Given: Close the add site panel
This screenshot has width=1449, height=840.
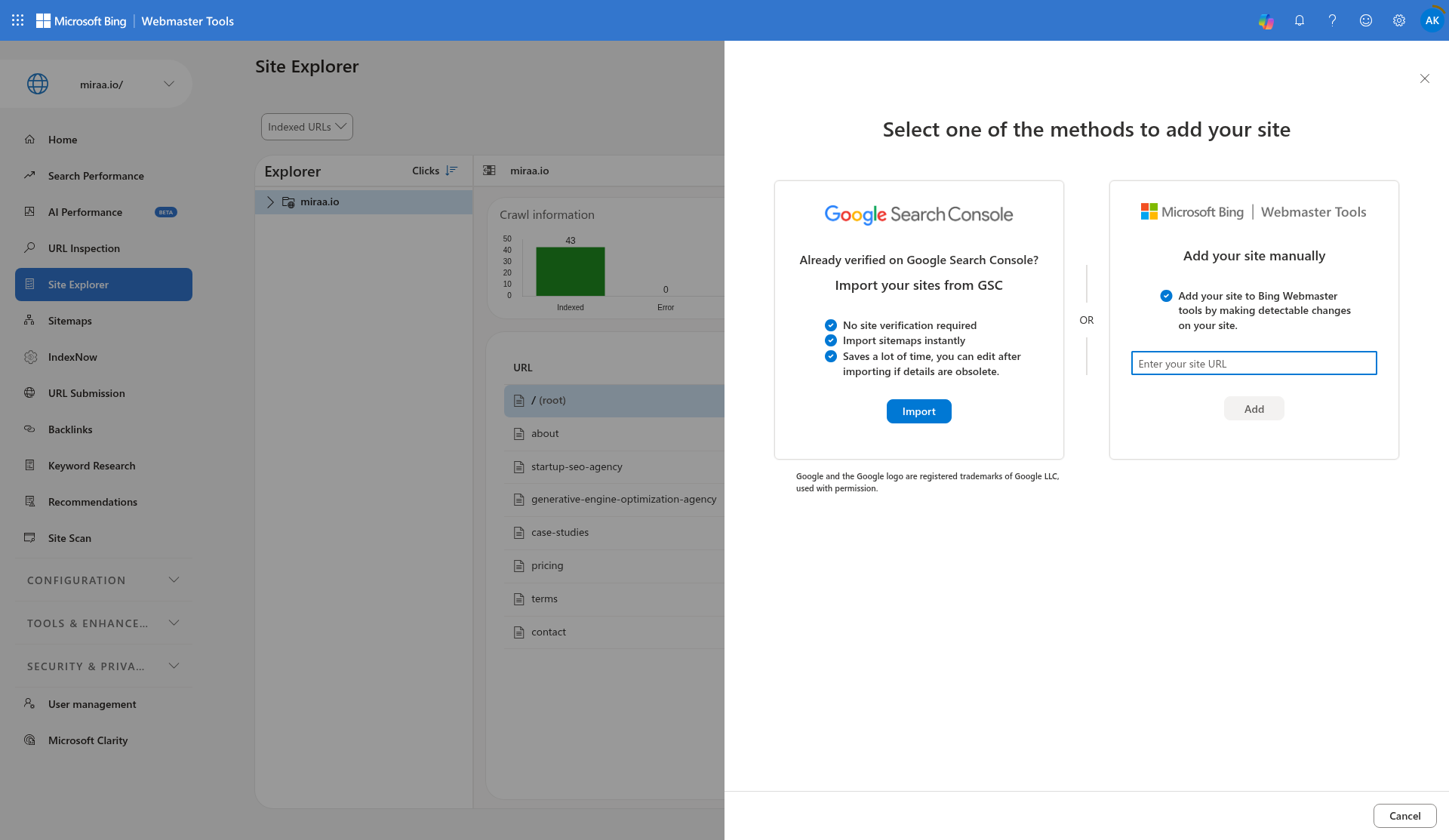Looking at the screenshot, I should pos(1425,78).
